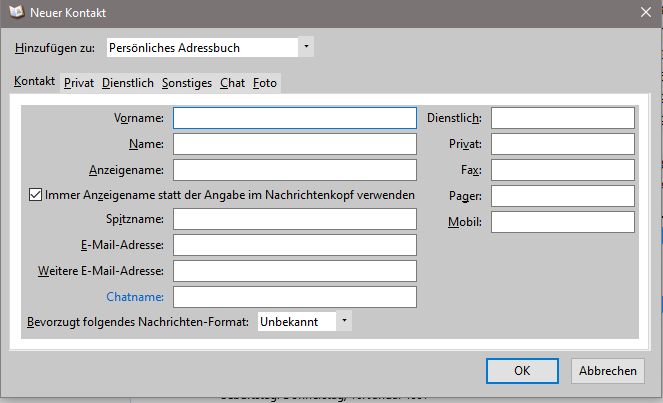The height and width of the screenshot is (403, 663).
Task: Click the Abbrechen button
Action: click(x=607, y=370)
